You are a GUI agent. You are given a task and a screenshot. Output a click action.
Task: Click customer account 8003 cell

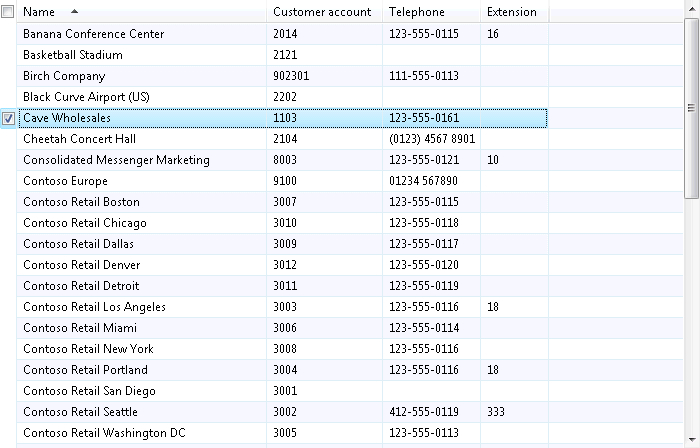[x=325, y=160]
